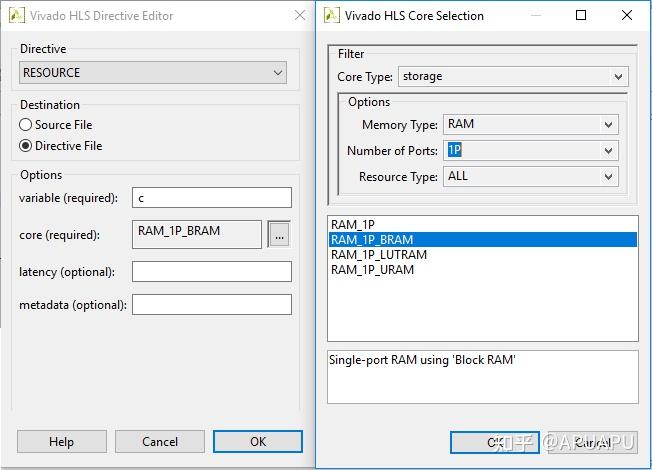Click the Vivado HLS Directive Editor title icon
652x470 pixels.
pos(16,15)
